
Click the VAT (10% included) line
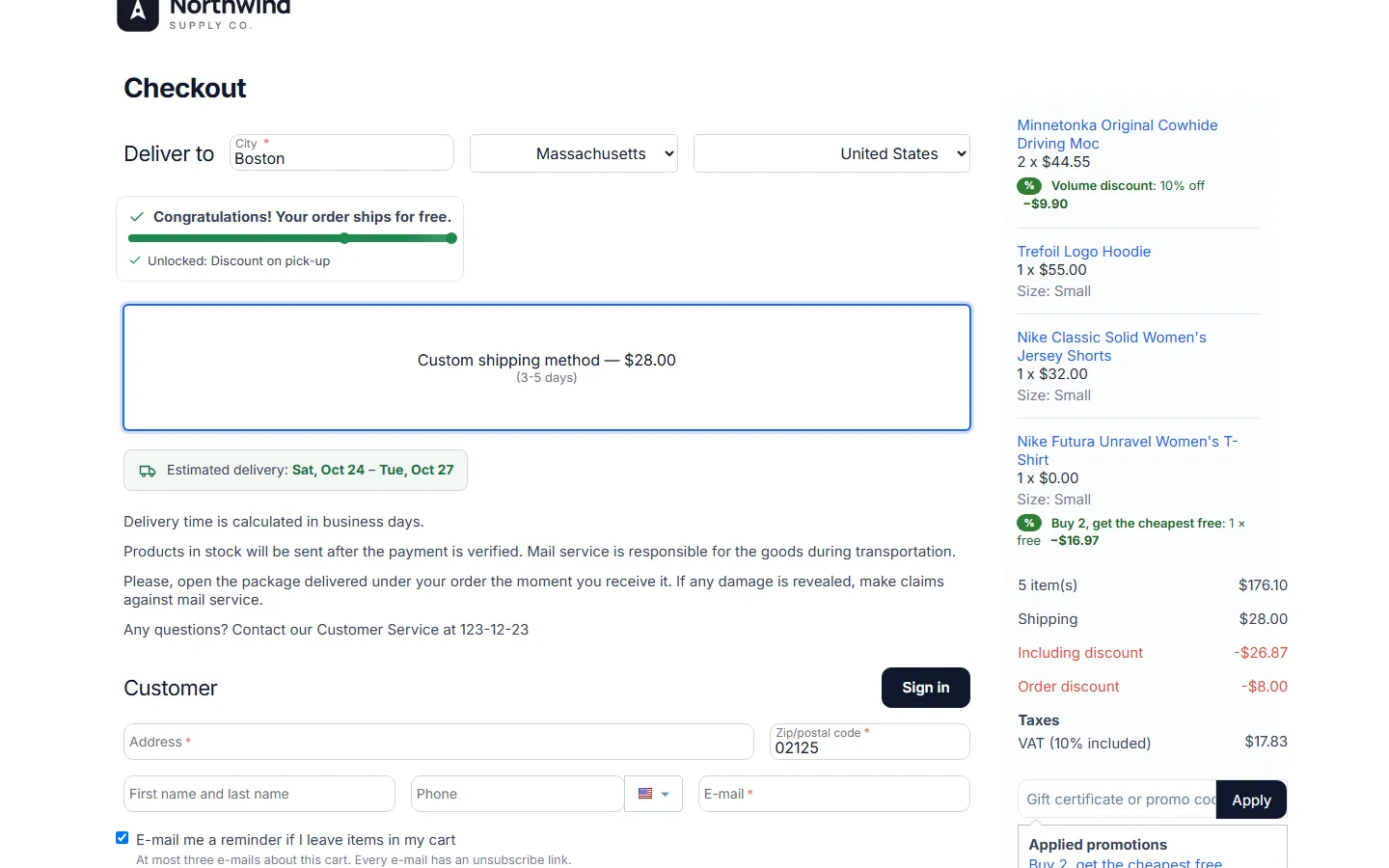pyautogui.click(x=1153, y=743)
